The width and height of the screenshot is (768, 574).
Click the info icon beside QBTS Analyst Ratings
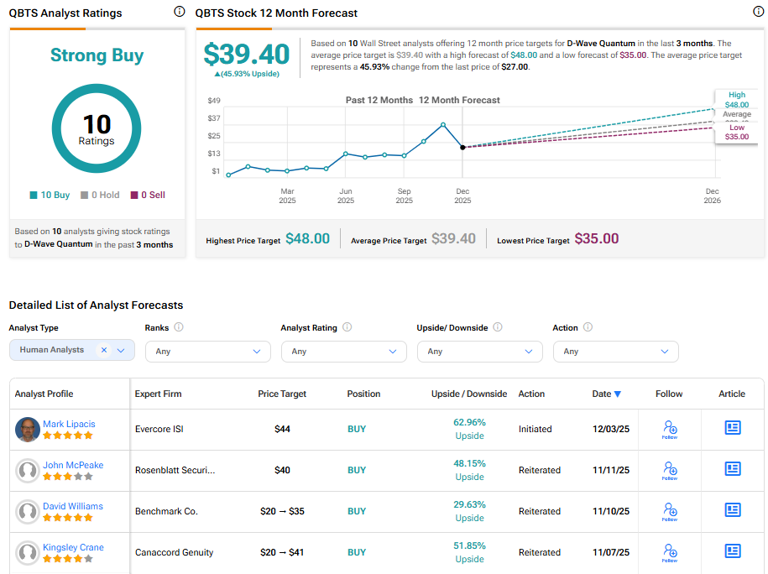click(x=179, y=12)
